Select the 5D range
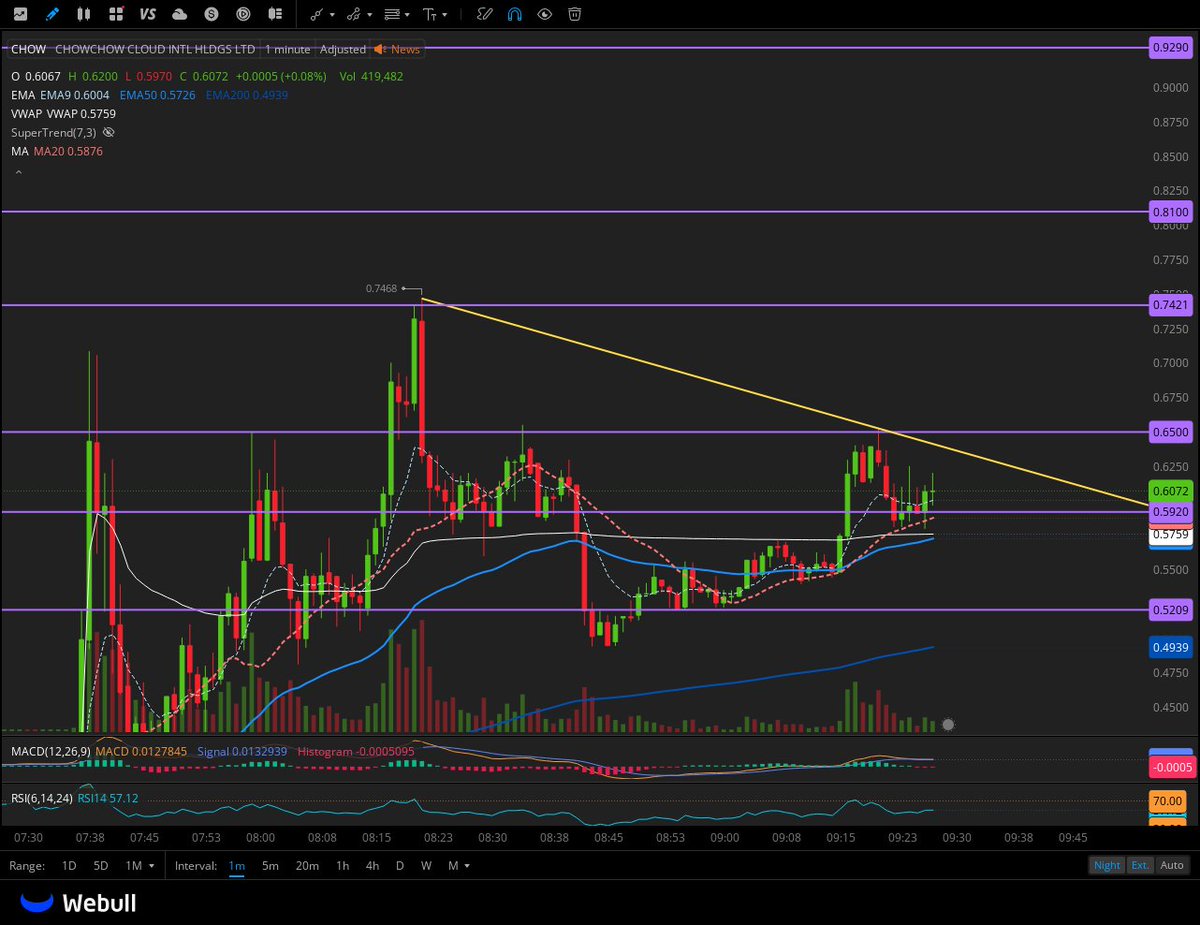The width and height of the screenshot is (1200, 925). pos(100,865)
